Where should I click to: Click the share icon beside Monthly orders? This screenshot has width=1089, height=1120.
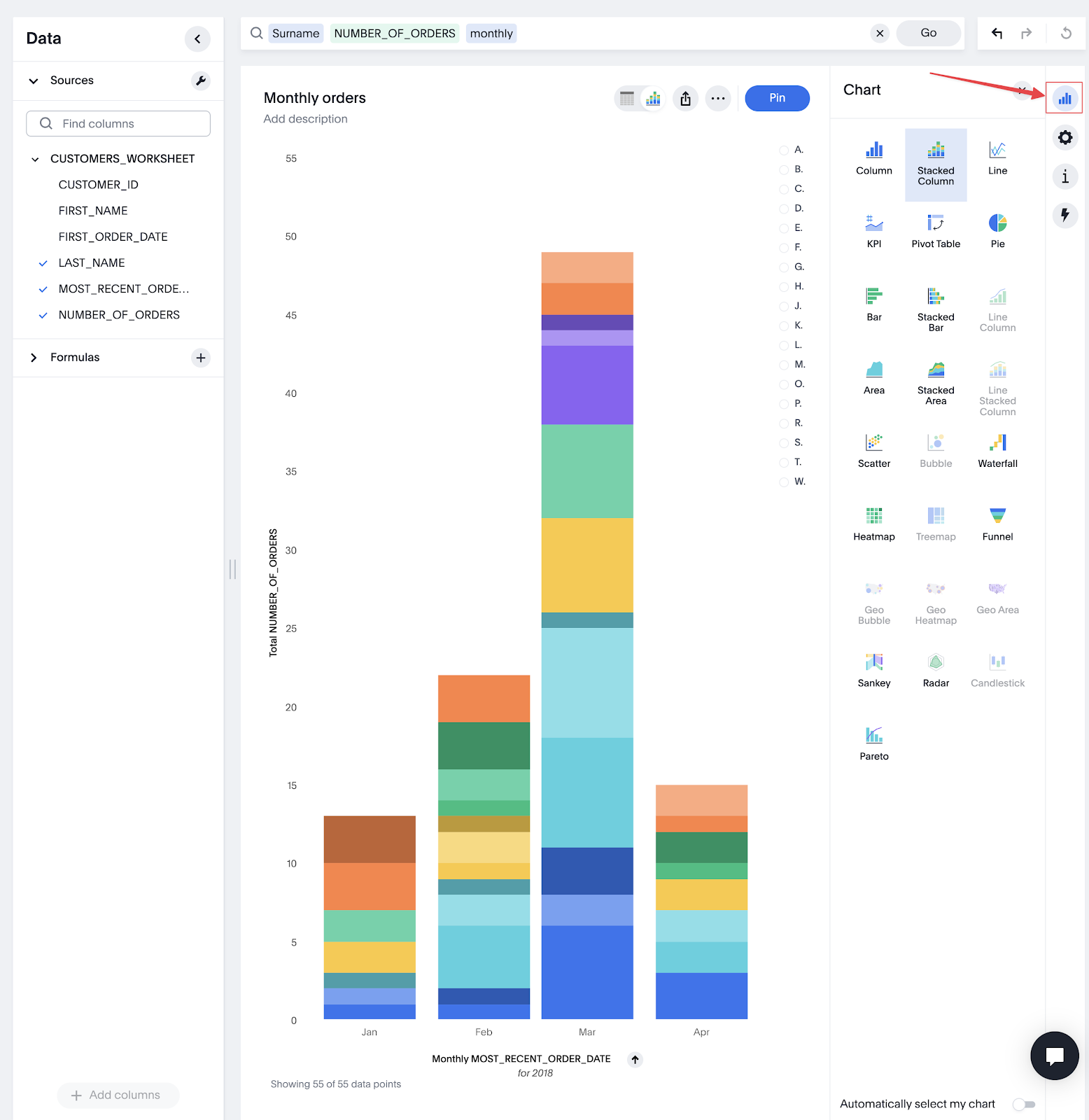pos(685,99)
